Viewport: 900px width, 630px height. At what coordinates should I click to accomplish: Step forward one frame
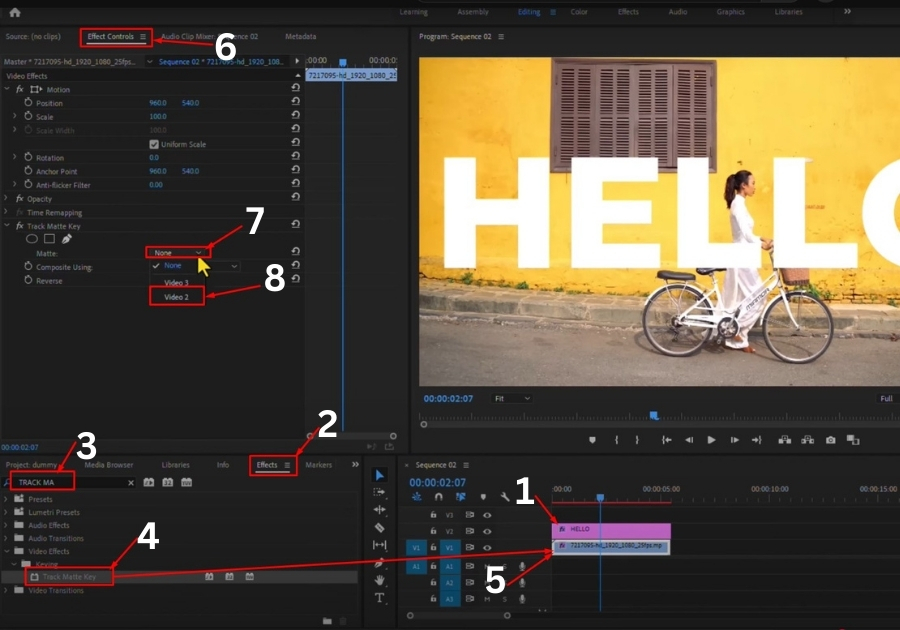coord(734,440)
